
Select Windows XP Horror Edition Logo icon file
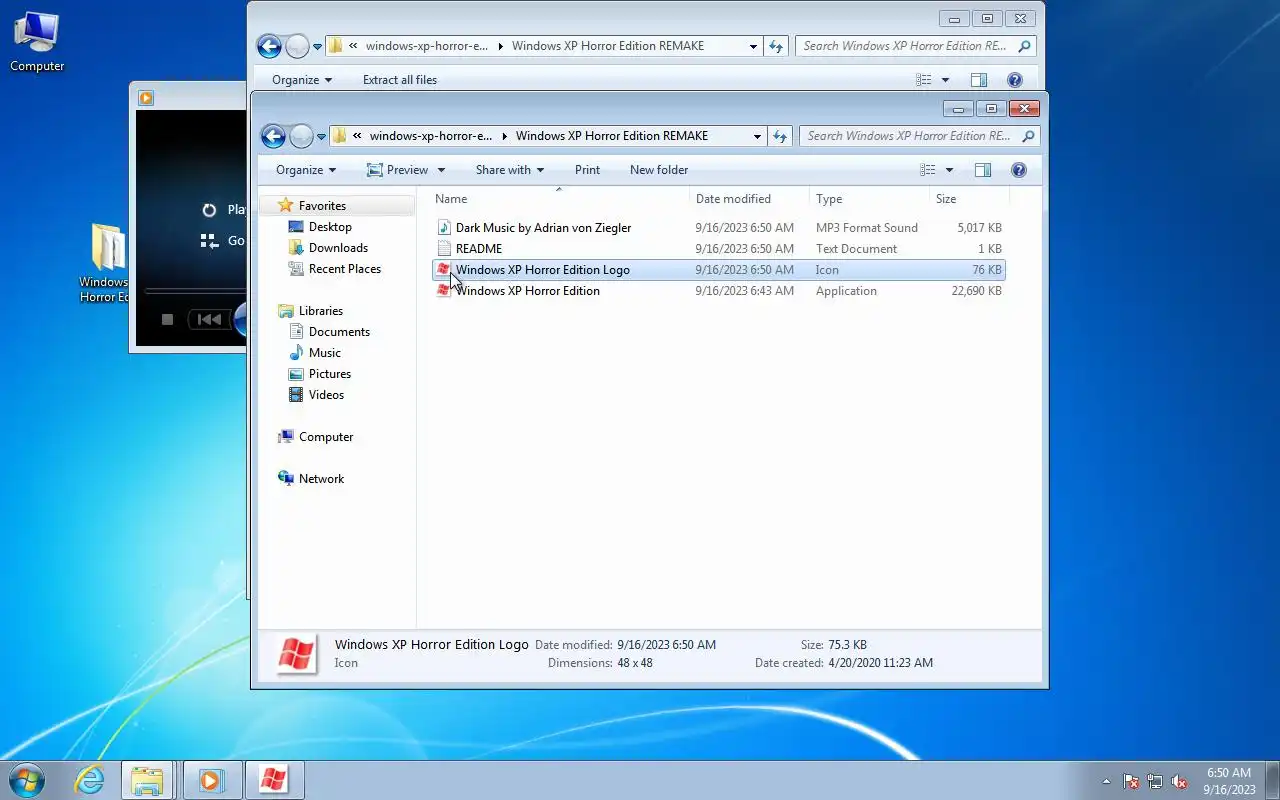[718, 270]
